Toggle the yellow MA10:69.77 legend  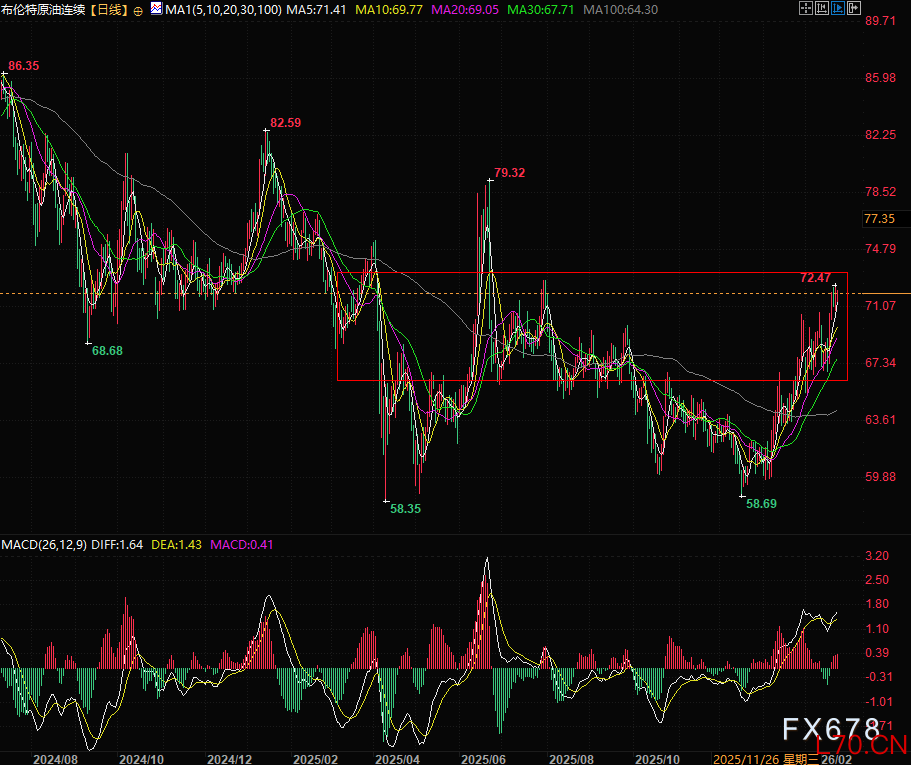pyautogui.click(x=391, y=10)
